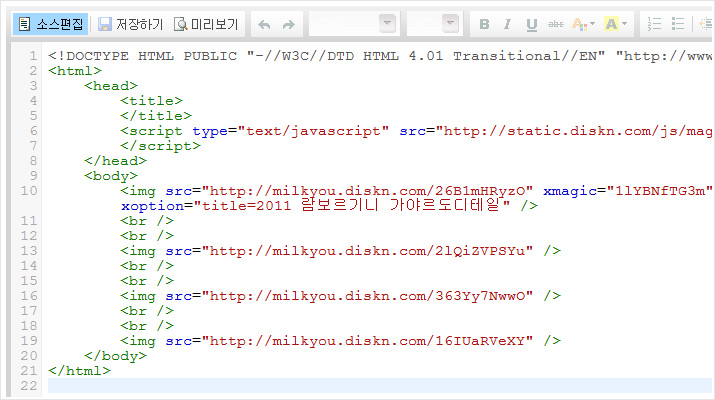Screen dimensions: 715x400
Task: Click the 저장하기 save button
Action: tap(130, 24)
